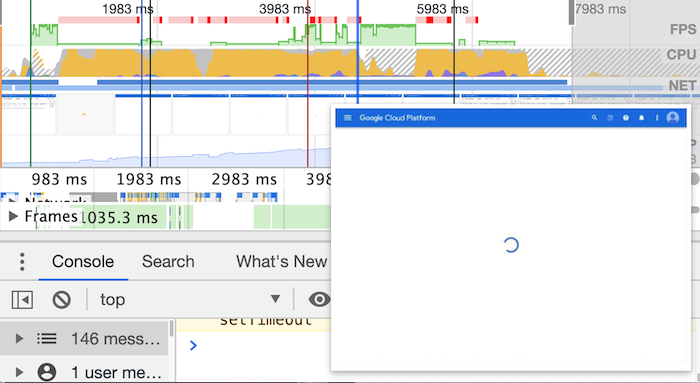Image resolution: width=700 pixels, height=383 pixels.
Task: Expand the Frames track
Action: pos(13,216)
